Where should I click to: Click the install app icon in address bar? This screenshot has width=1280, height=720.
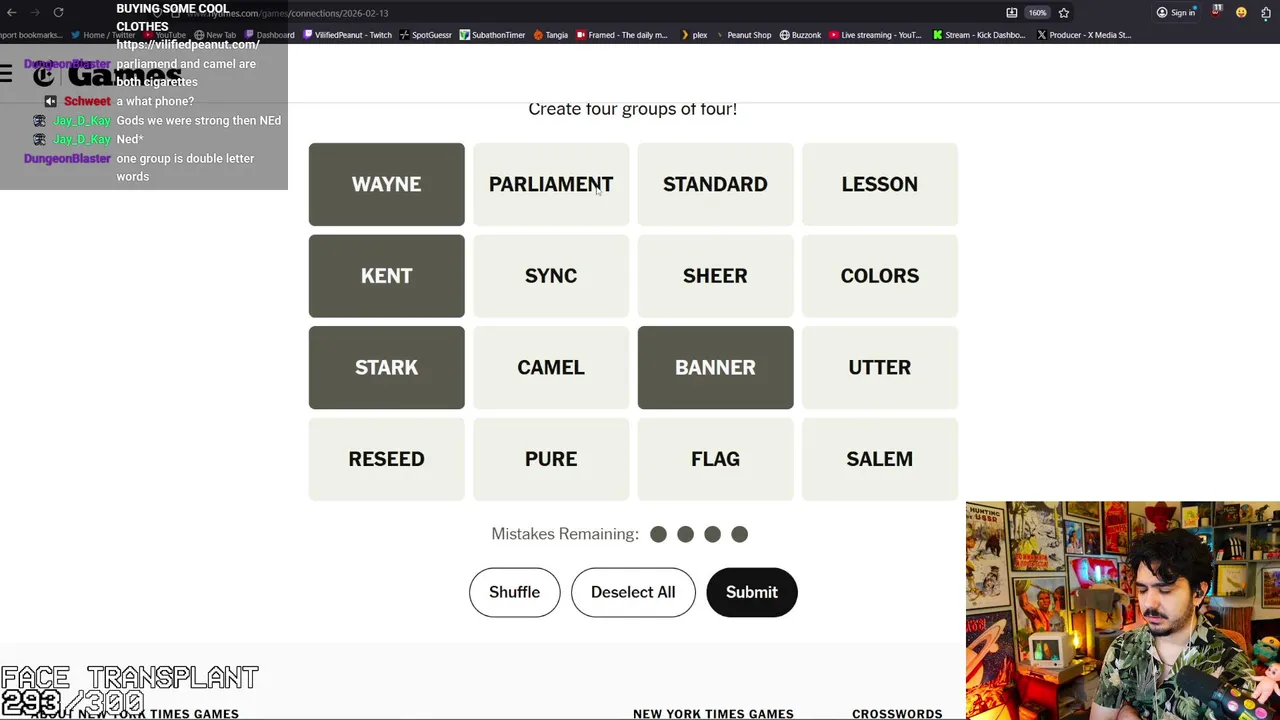pos(1012,13)
